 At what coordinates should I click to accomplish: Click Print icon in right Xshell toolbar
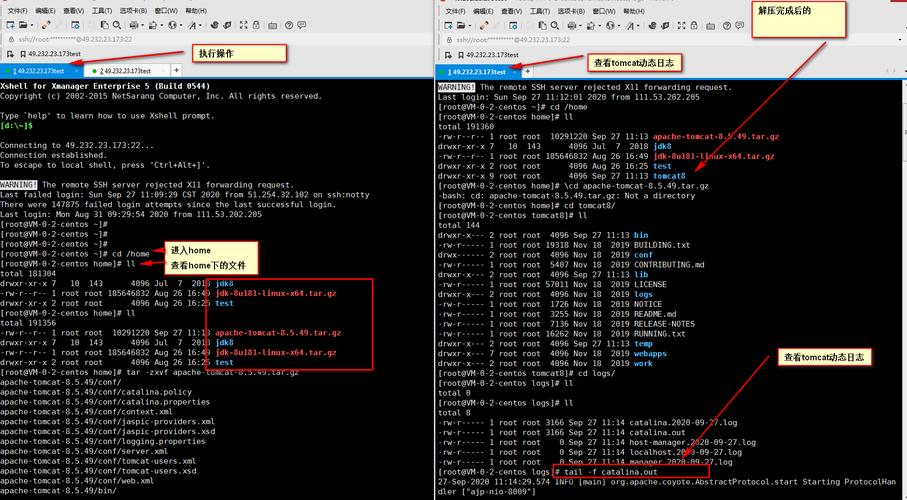[572, 25]
